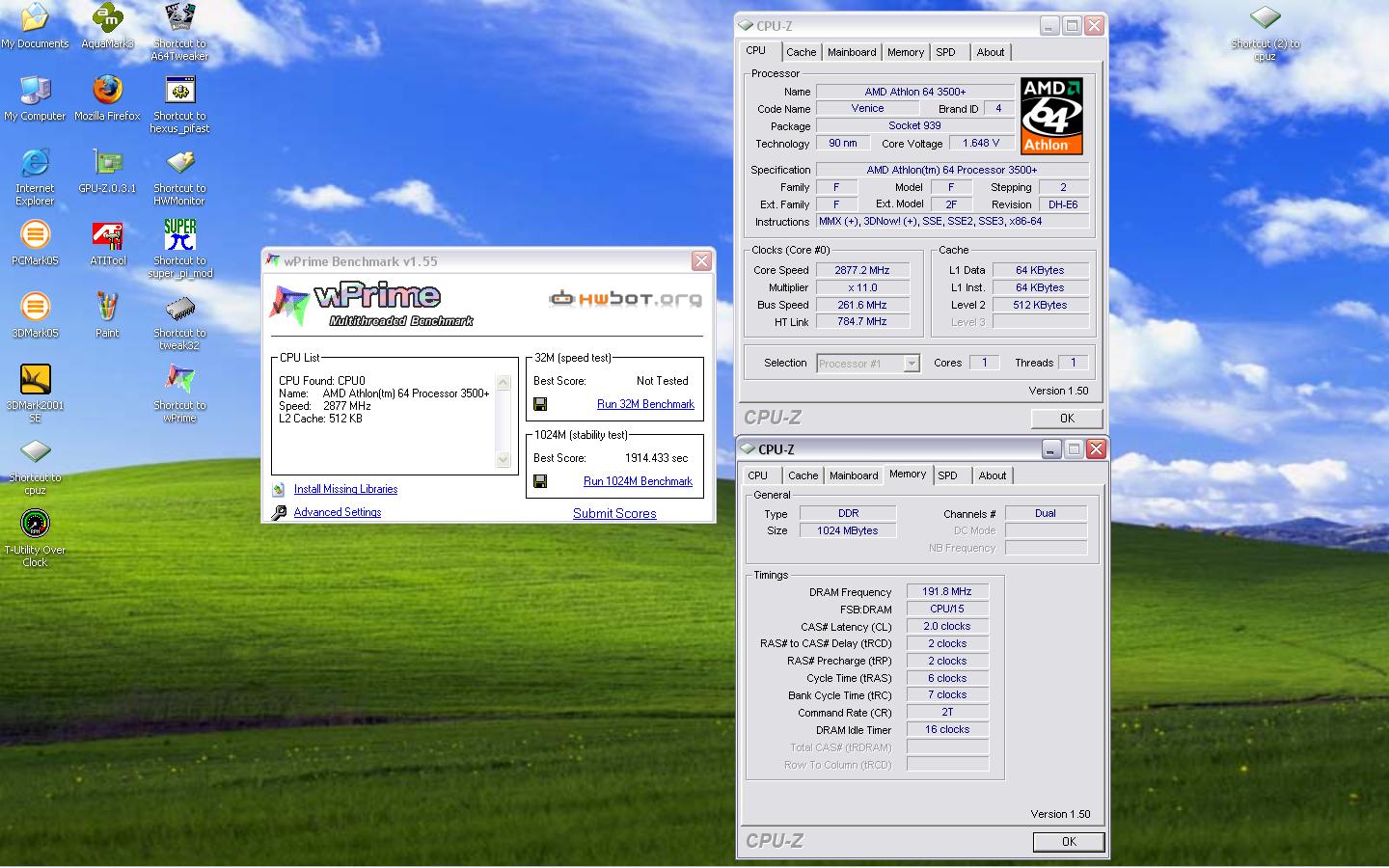Screen dimensions: 1389x868
Task: Click FSB:DRAM value CPU/15
Action: pyautogui.click(x=947, y=610)
